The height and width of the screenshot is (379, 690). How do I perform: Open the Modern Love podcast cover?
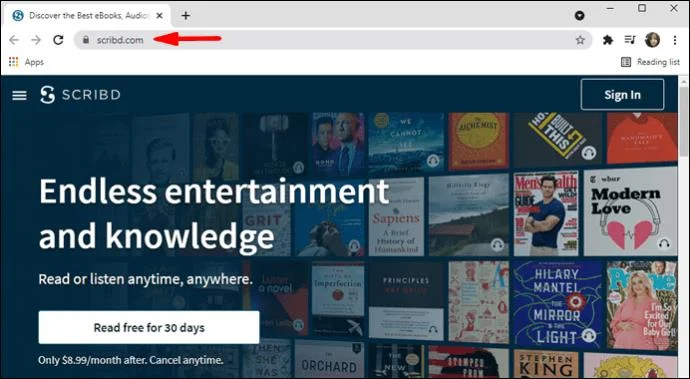pyautogui.click(x=630, y=213)
